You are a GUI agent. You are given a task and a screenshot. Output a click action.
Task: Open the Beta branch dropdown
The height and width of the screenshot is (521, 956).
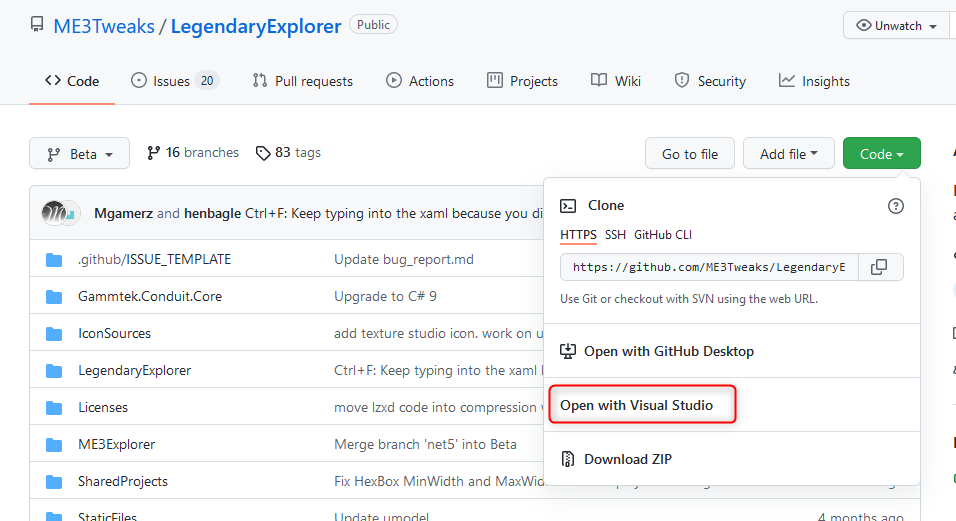click(x=79, y=154)
